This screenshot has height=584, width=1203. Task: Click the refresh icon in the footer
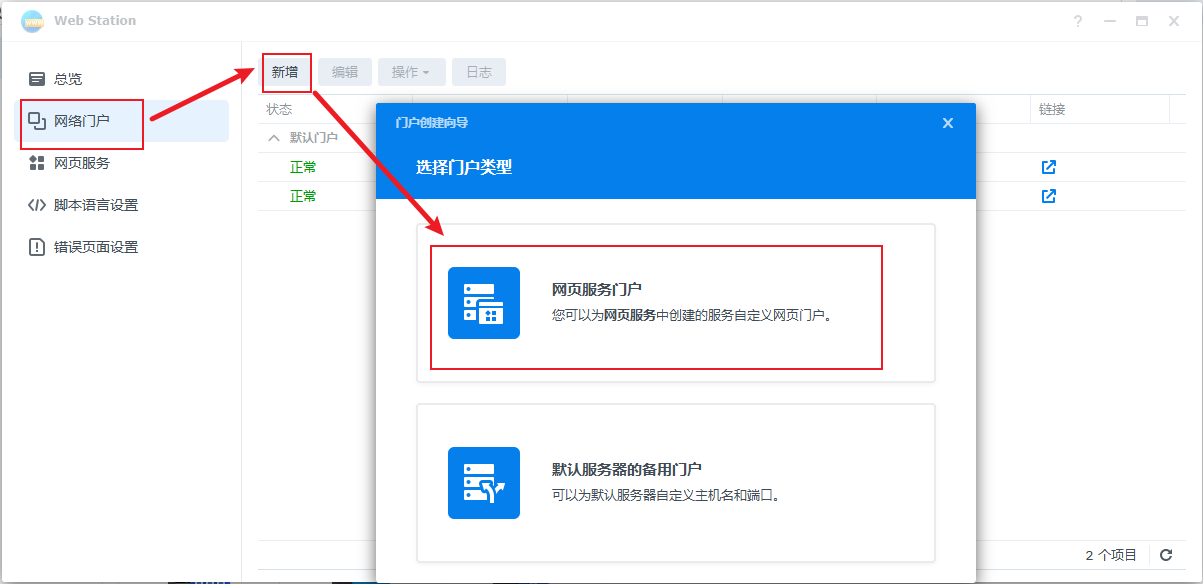point(1166,555)
